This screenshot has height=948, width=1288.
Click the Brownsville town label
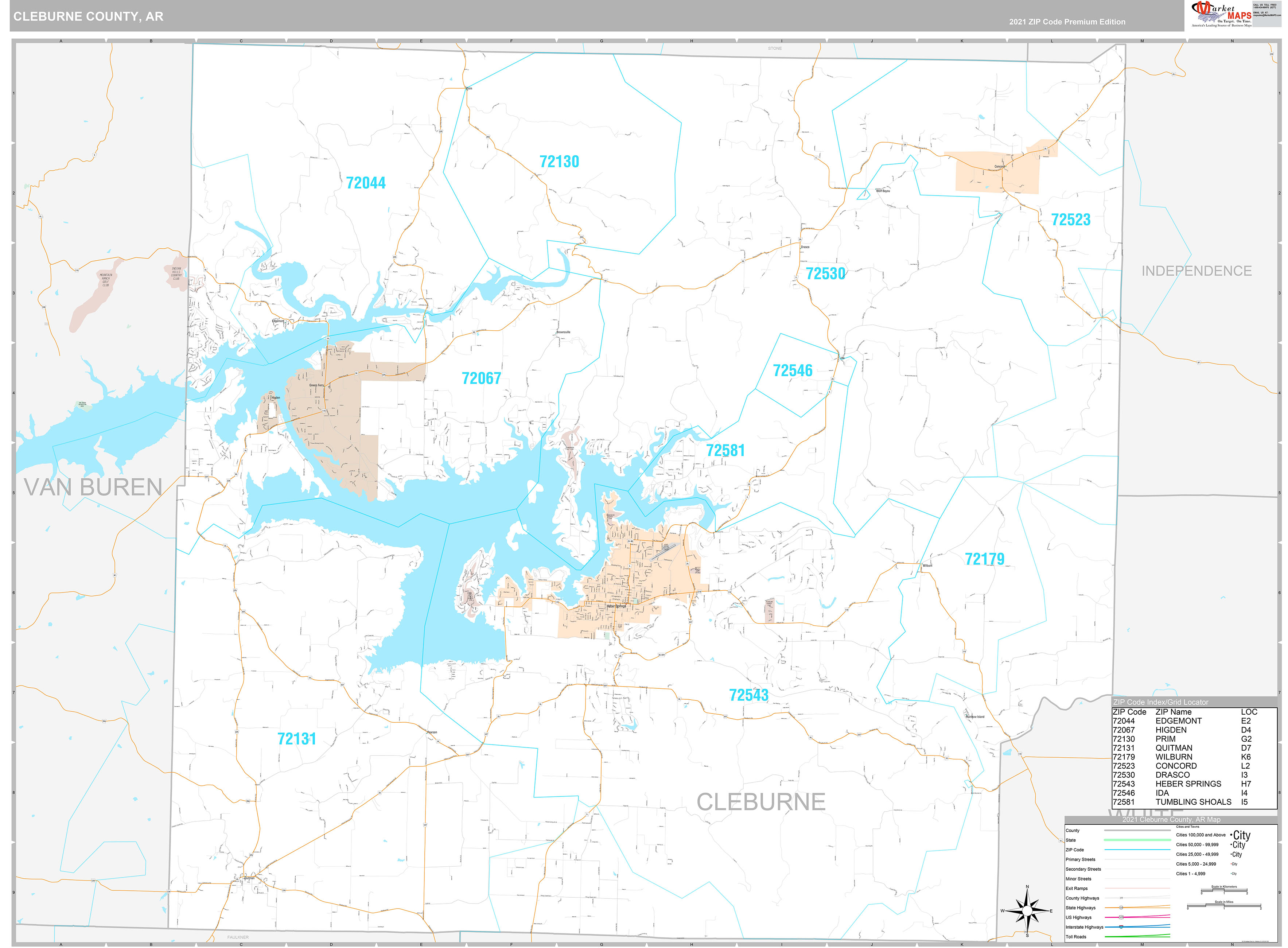click(563, 332)
